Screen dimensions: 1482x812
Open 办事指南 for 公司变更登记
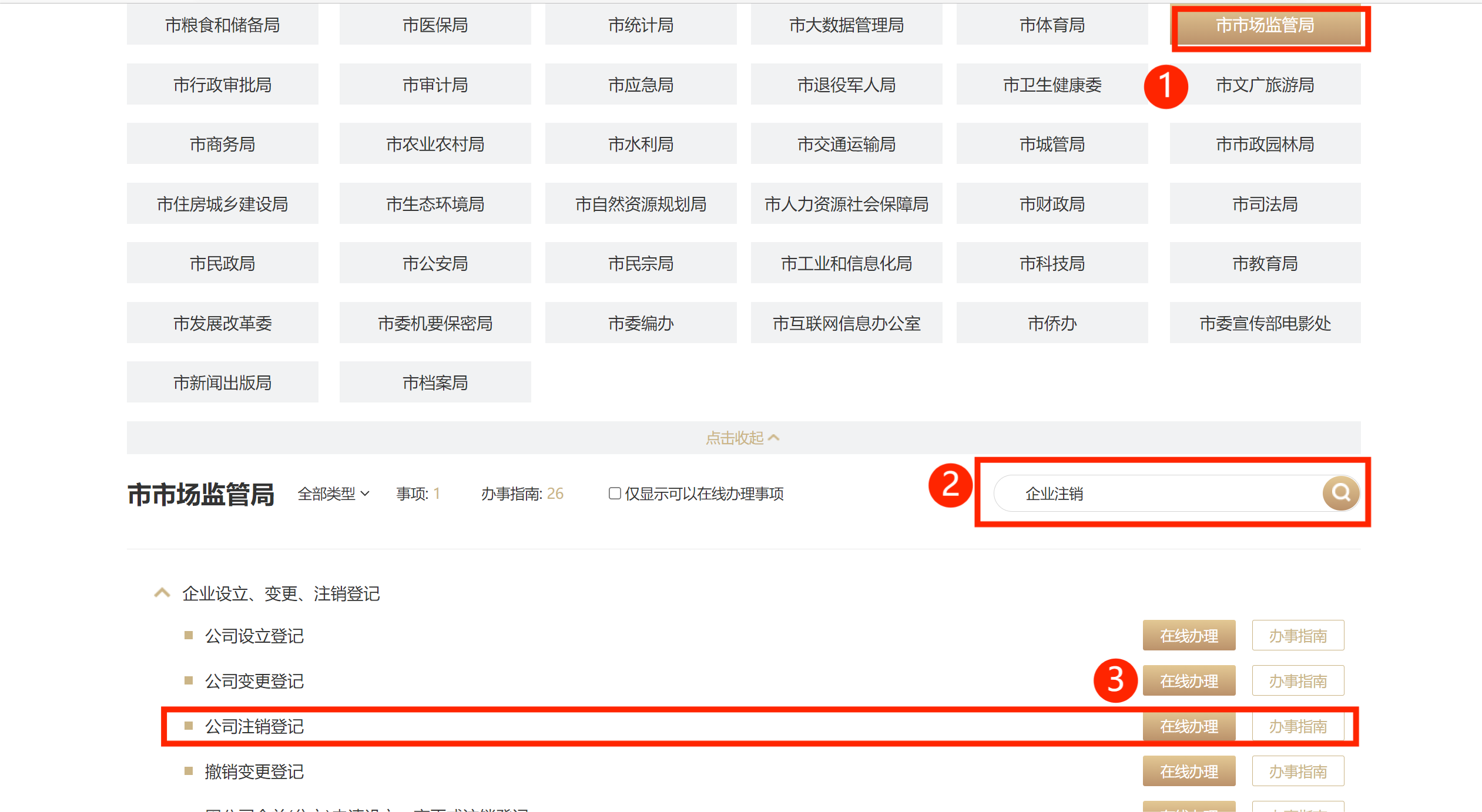pos(1297,681)
